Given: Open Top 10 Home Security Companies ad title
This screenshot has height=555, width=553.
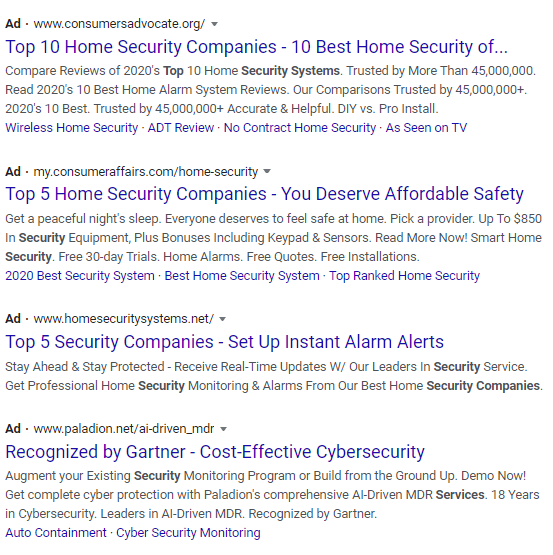Looking at the screenshot, I should click(257, 47).
